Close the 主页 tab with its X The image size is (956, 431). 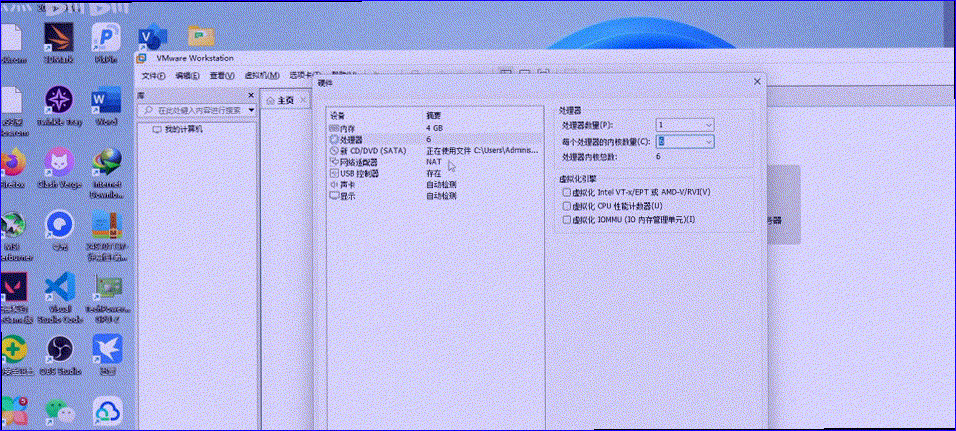304,100
